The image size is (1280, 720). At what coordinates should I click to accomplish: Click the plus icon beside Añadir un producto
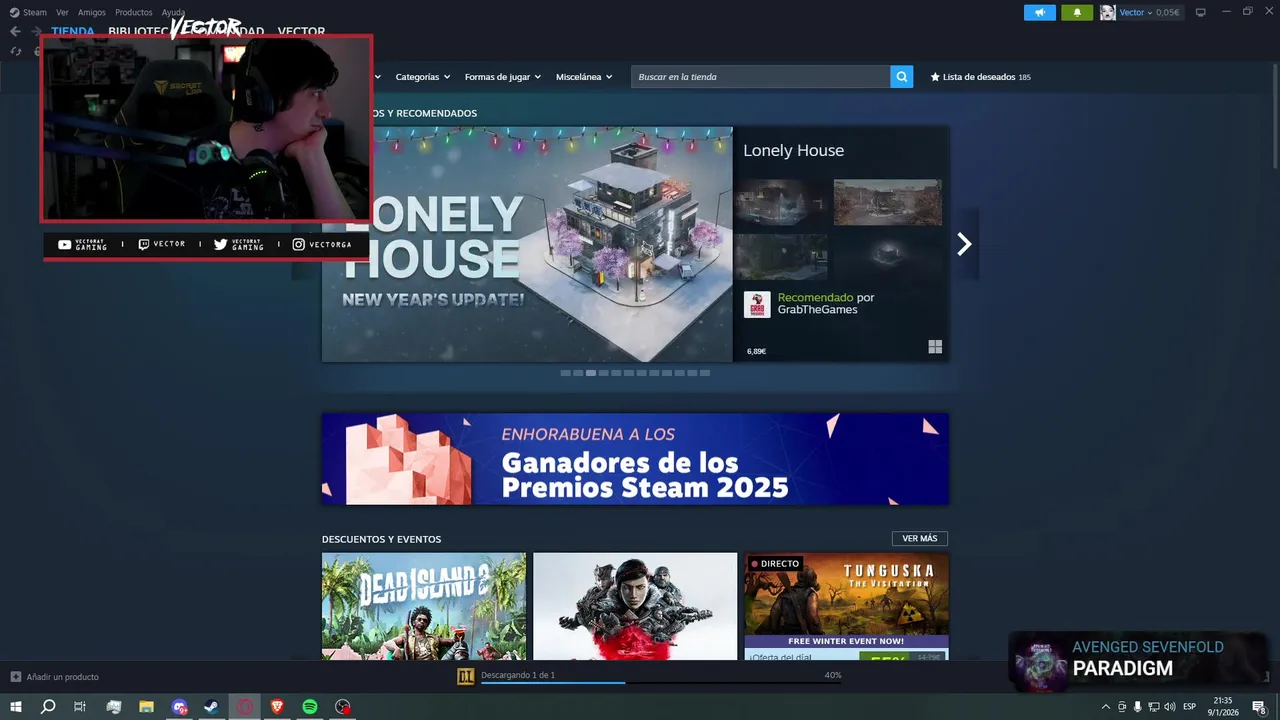15,677
